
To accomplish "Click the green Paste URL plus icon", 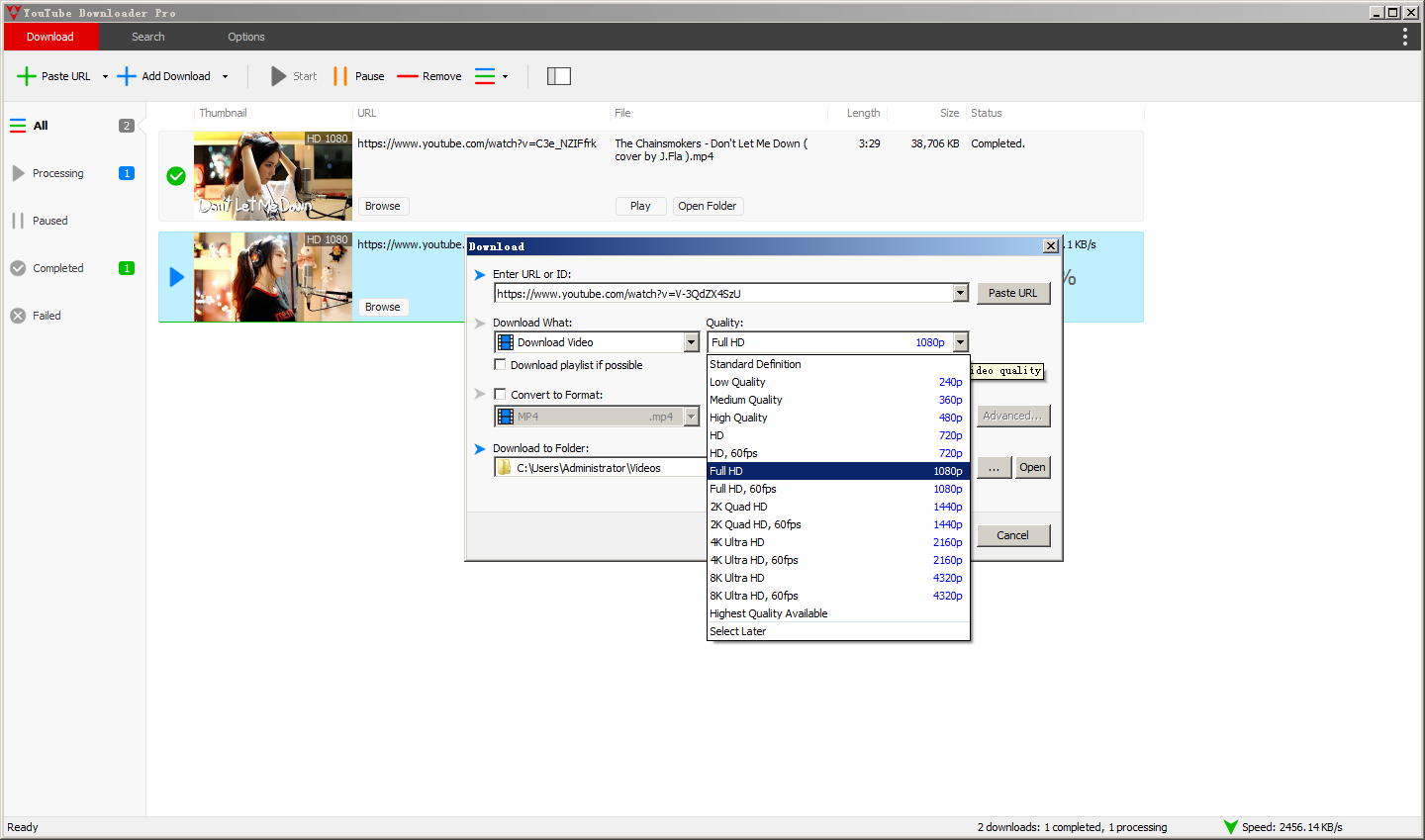I will [x=27, y=76].
